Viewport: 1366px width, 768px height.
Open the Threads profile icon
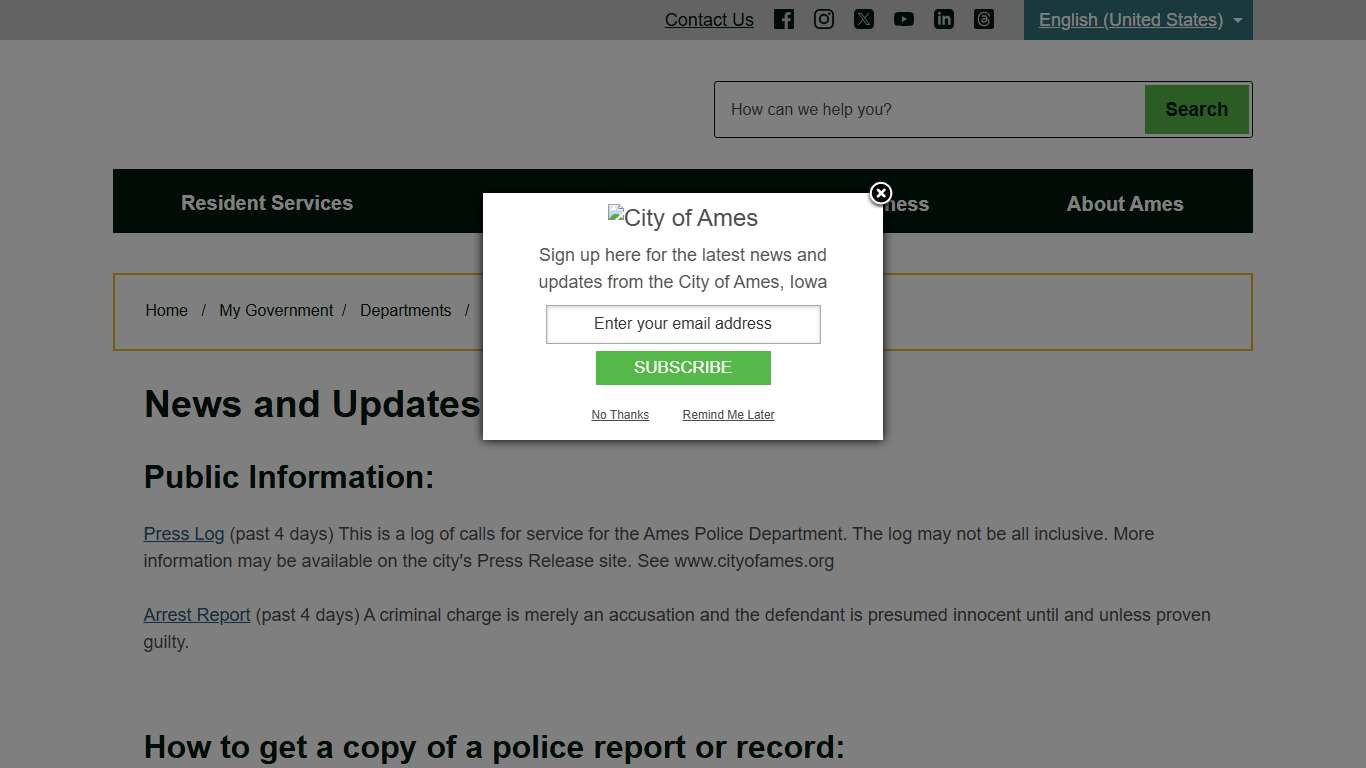[x=984, y=19]
